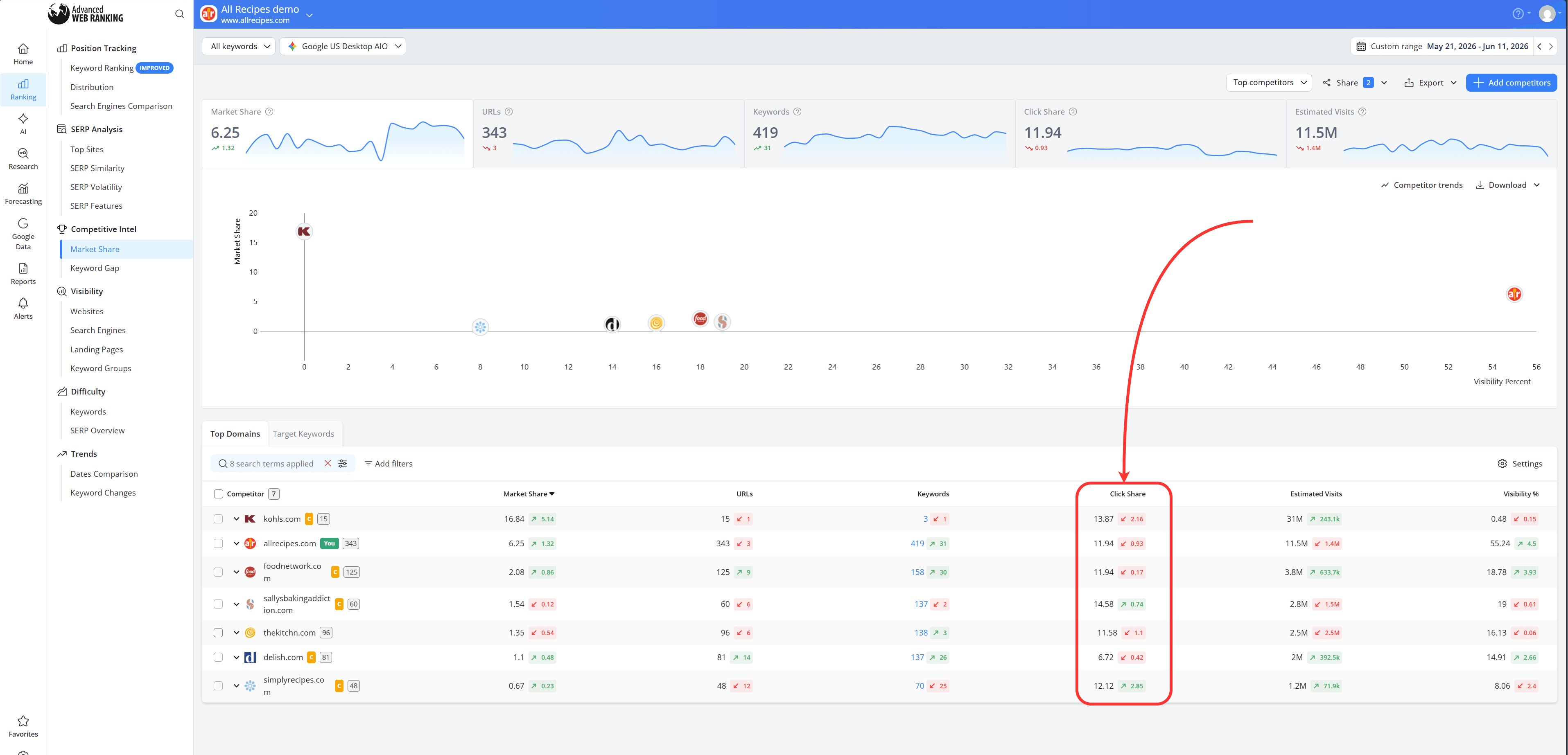This screenshot has height=755, width=1568.
Task: Click the search terms applied field
Action: click(x=271, y=464)
